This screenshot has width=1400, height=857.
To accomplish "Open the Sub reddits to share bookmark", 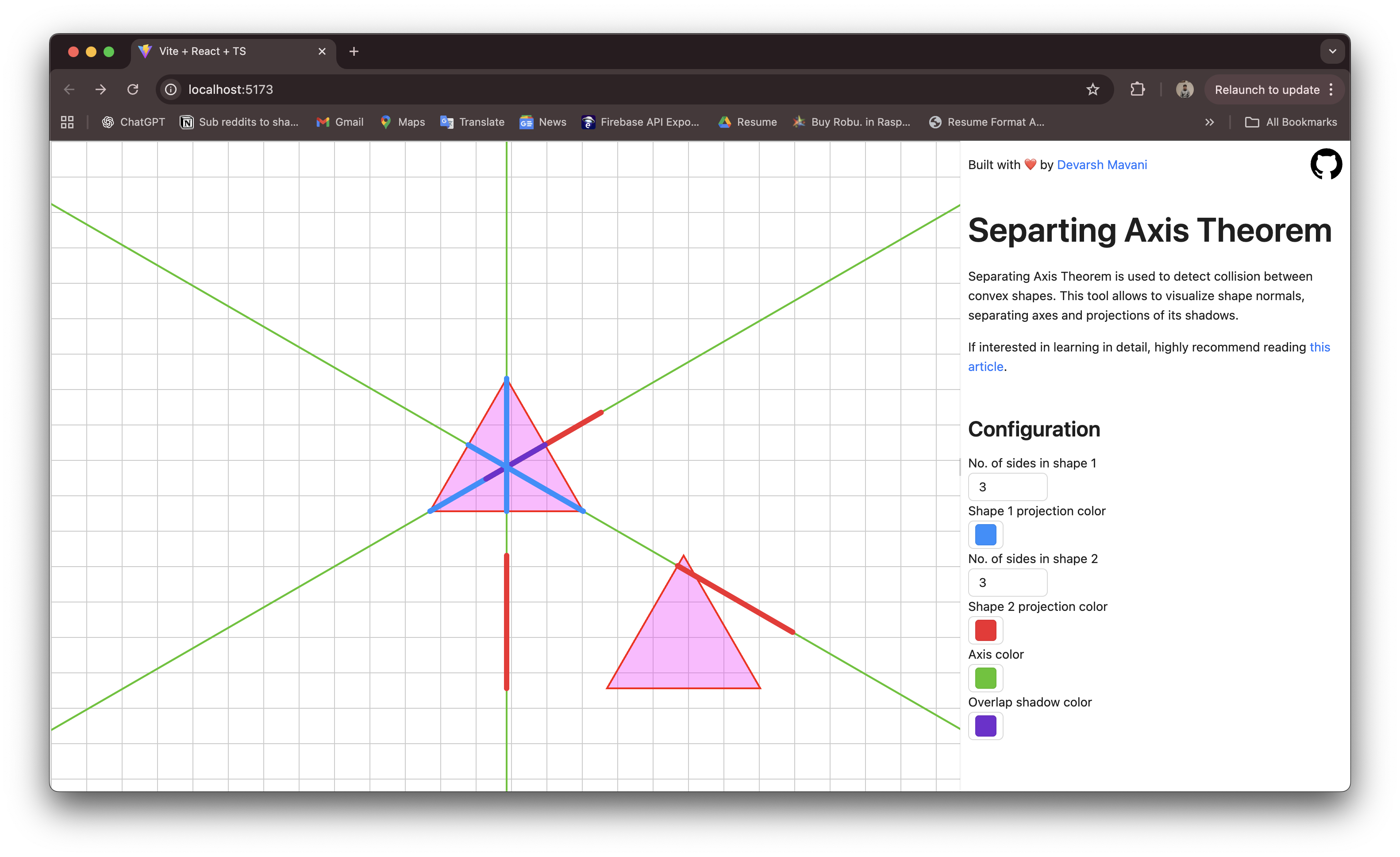I will click(239, 122).
